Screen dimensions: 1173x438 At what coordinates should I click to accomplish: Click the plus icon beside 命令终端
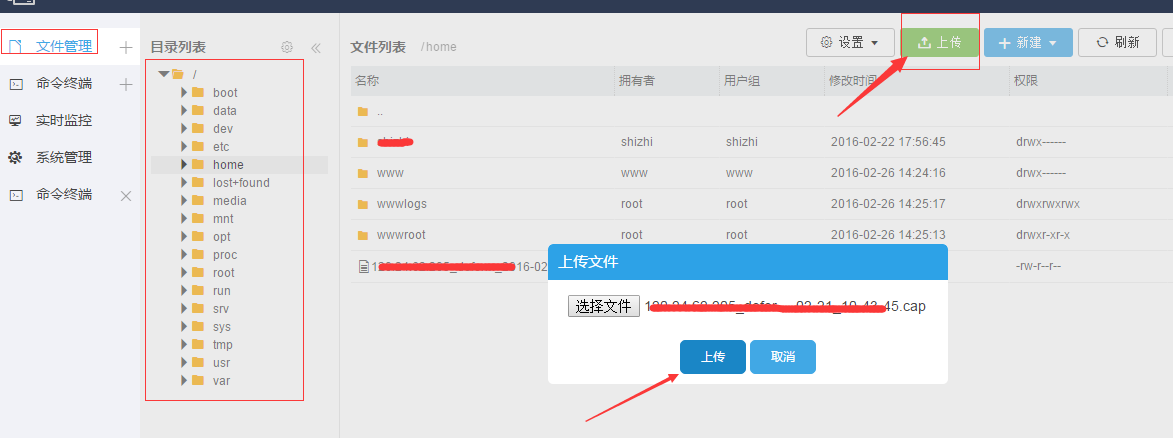126,85
